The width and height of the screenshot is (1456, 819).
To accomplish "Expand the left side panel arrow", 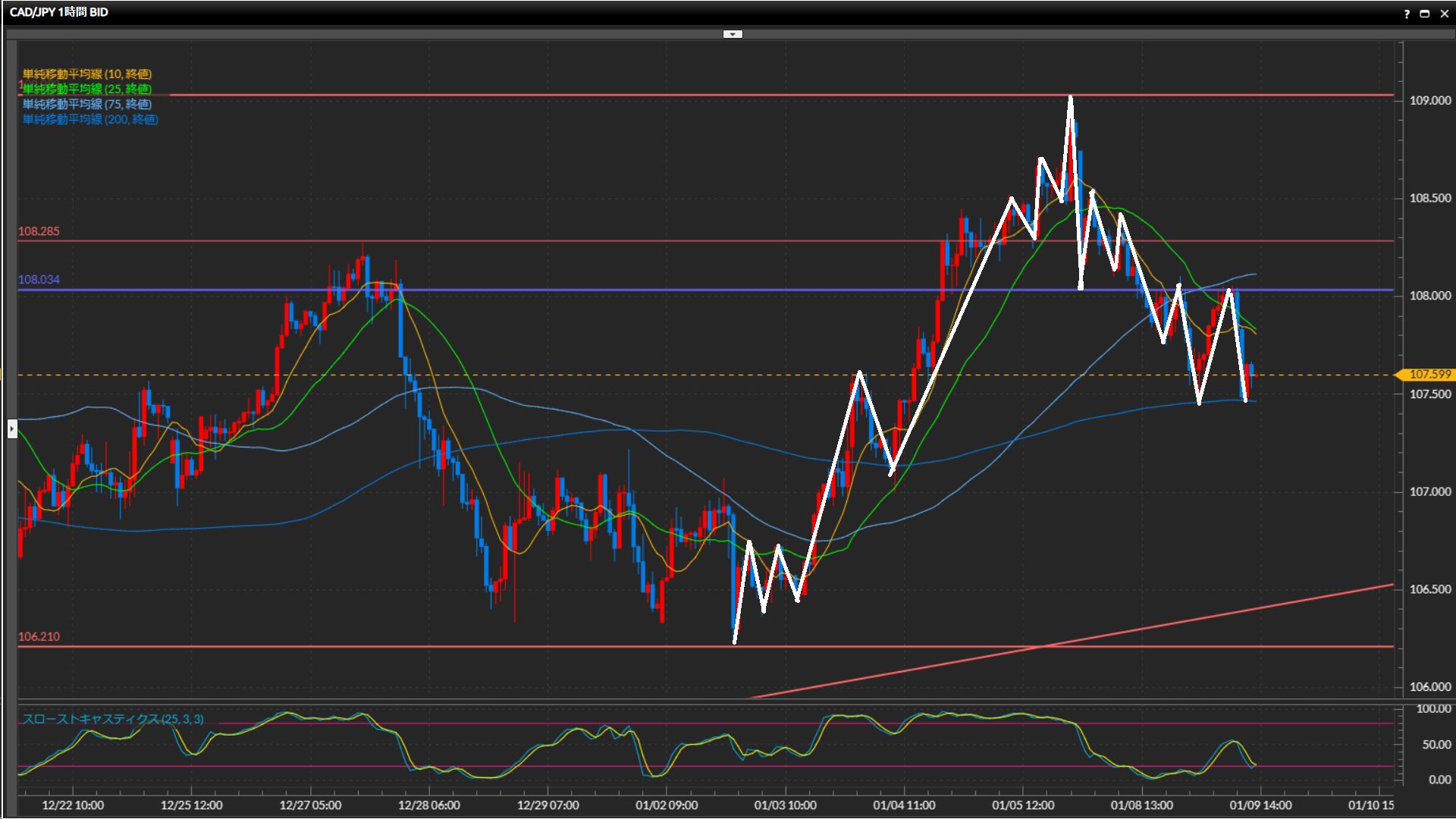I will pos(12,429).
